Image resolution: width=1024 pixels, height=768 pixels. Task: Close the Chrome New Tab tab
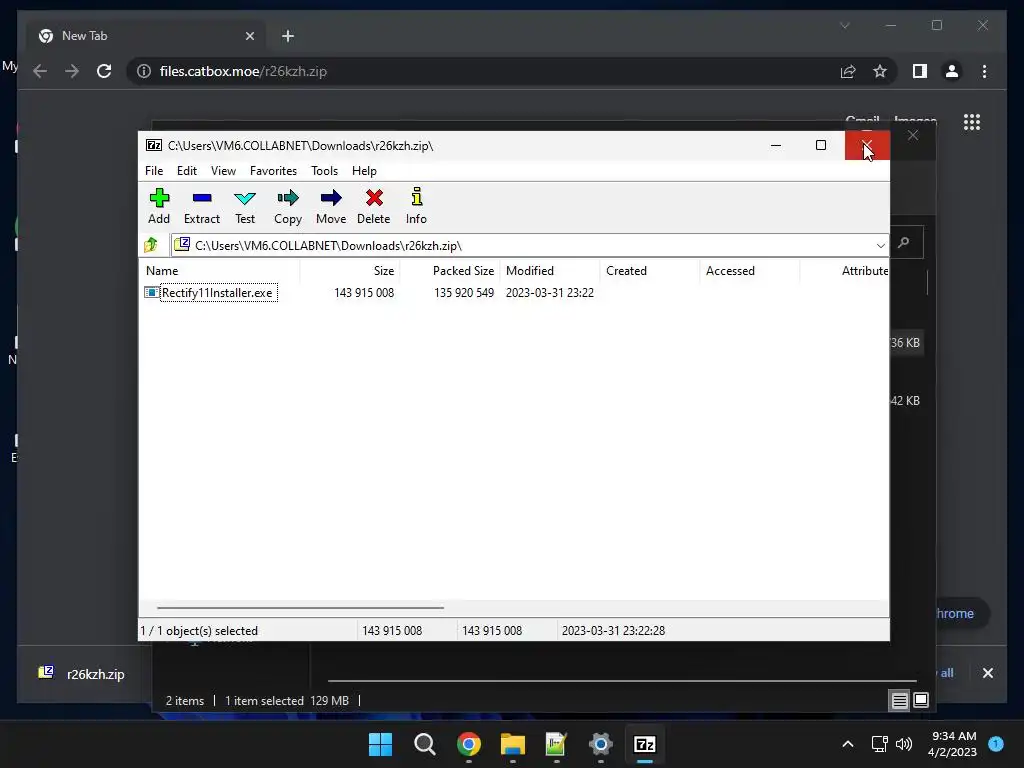(249, 36)
